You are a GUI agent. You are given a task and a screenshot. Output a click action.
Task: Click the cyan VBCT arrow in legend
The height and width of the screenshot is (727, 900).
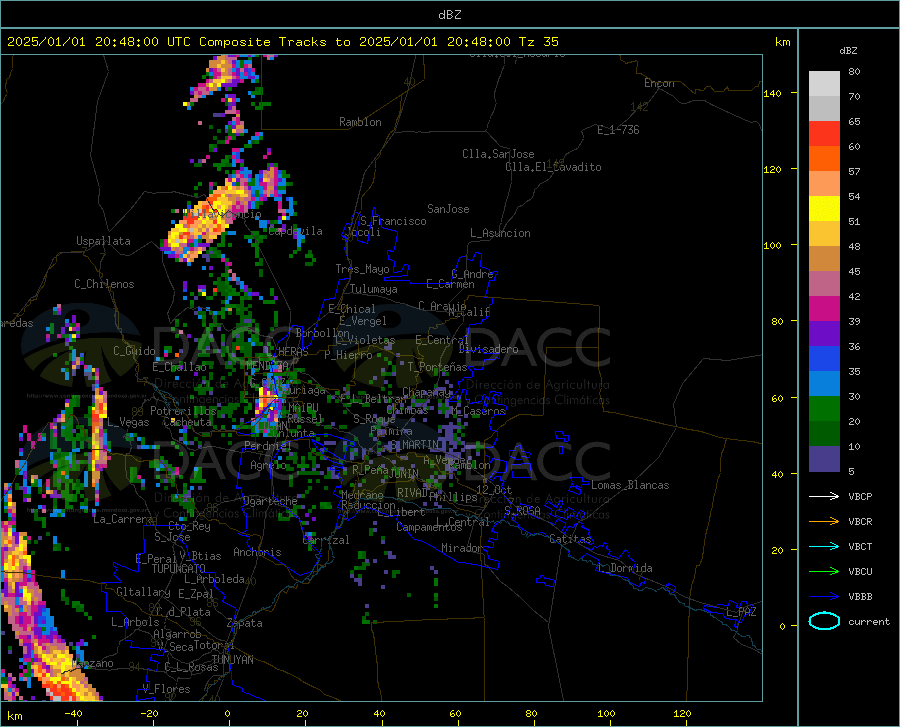coord(824,546)
